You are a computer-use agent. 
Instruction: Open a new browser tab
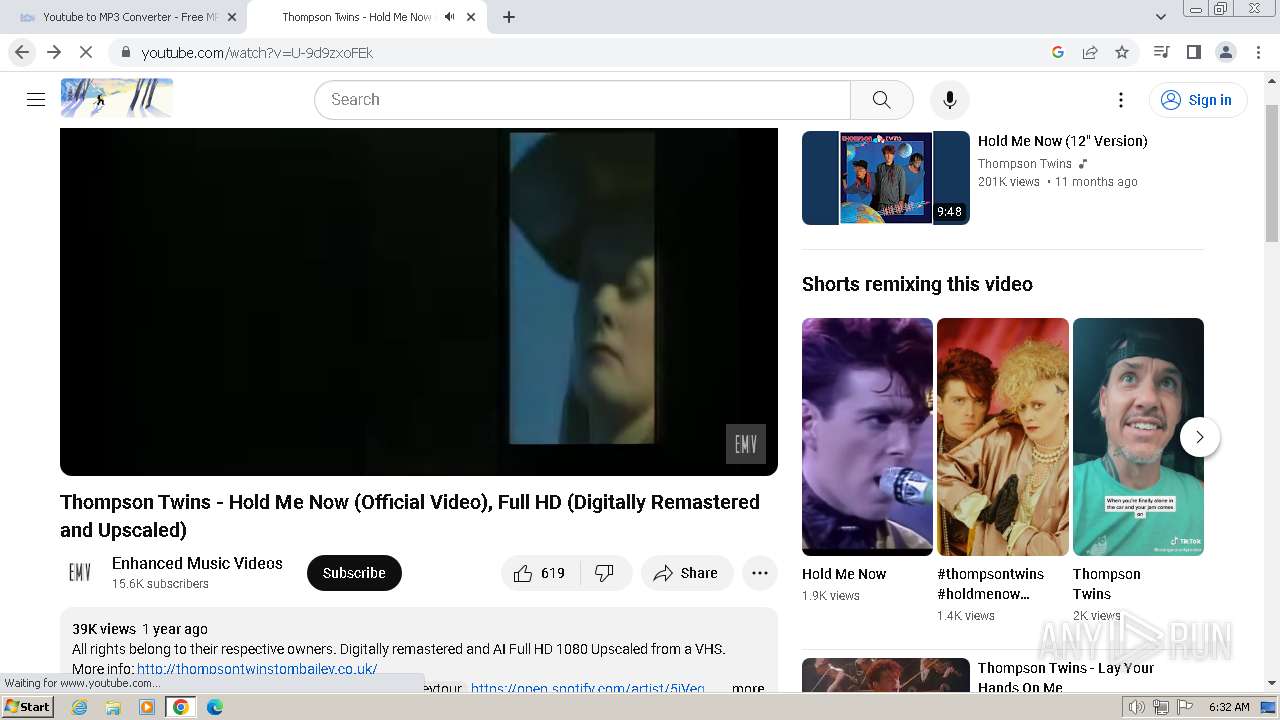click(509, 17)
